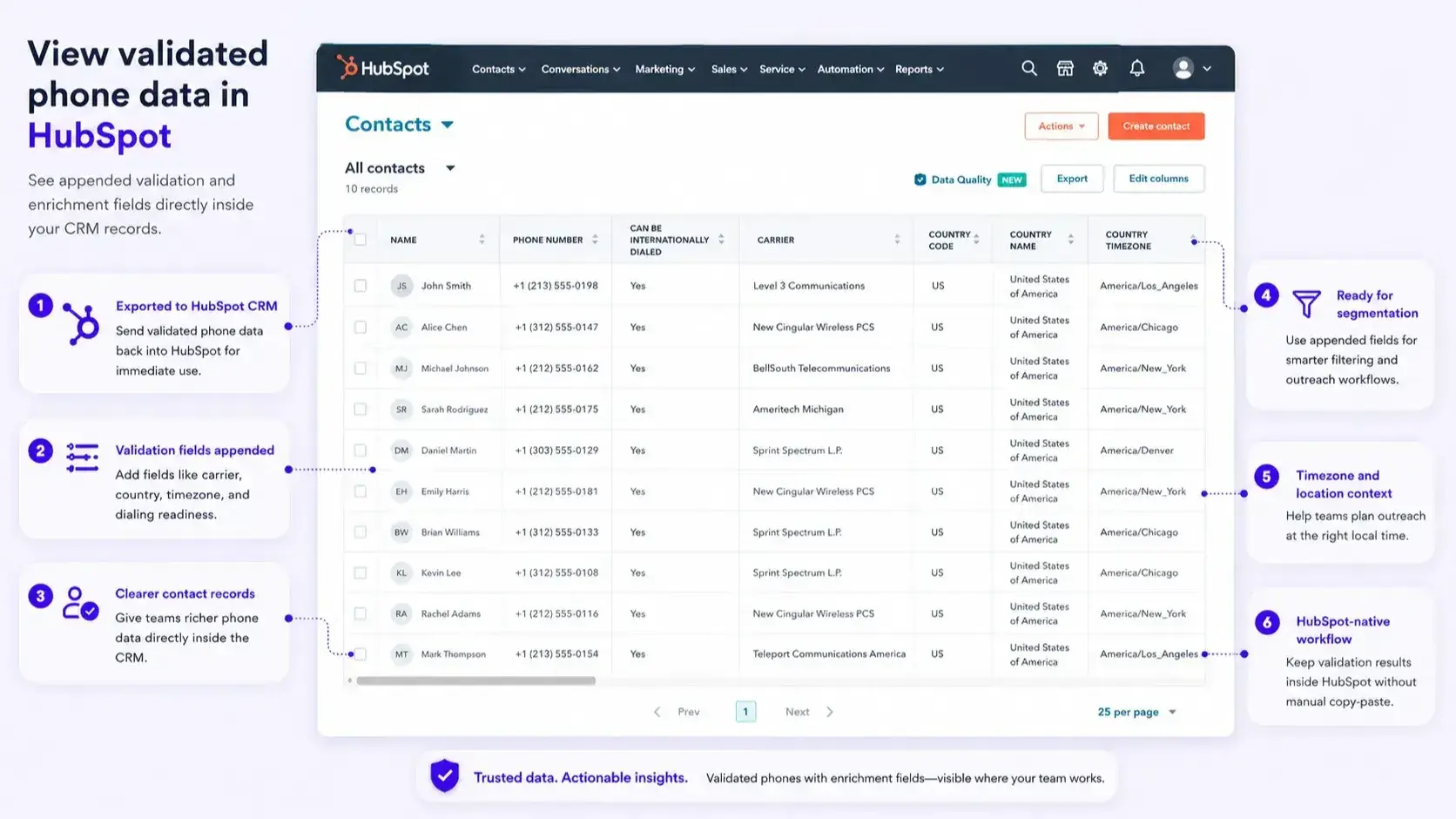Click MJ avatar for Michael Johnson
The width and height of the screenshot is (1456, 819).
point(401,369)
